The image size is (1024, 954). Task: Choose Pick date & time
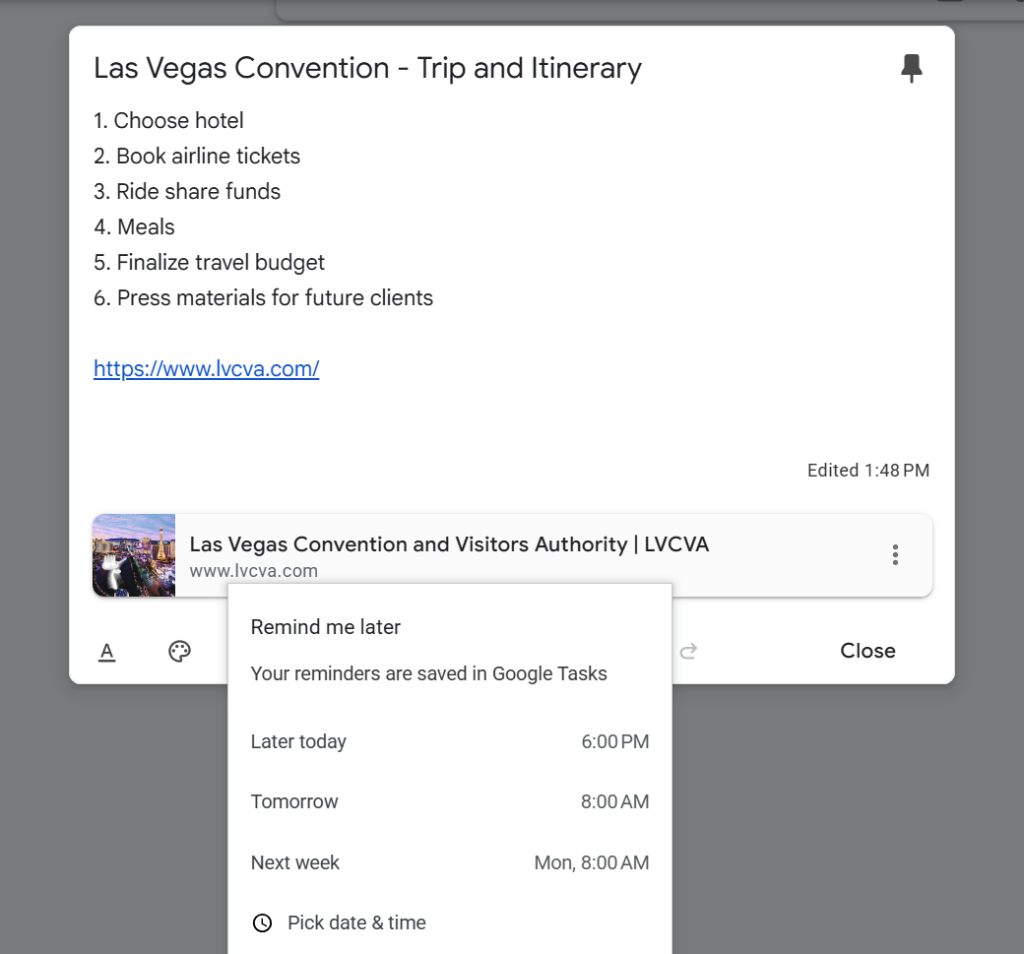[355, 922]
